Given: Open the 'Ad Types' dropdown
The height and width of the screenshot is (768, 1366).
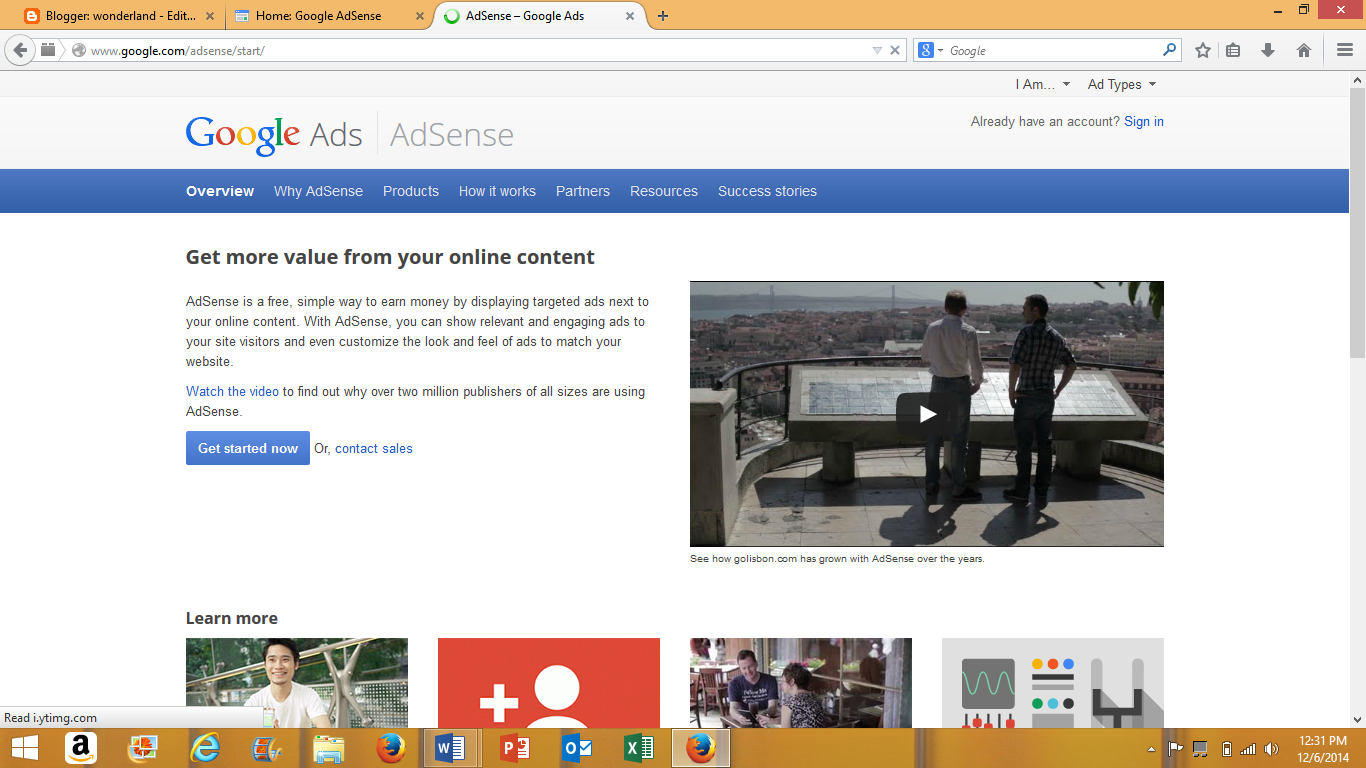Looking at the screenshot, I should pyautogui.click(x=1120, y=84).
